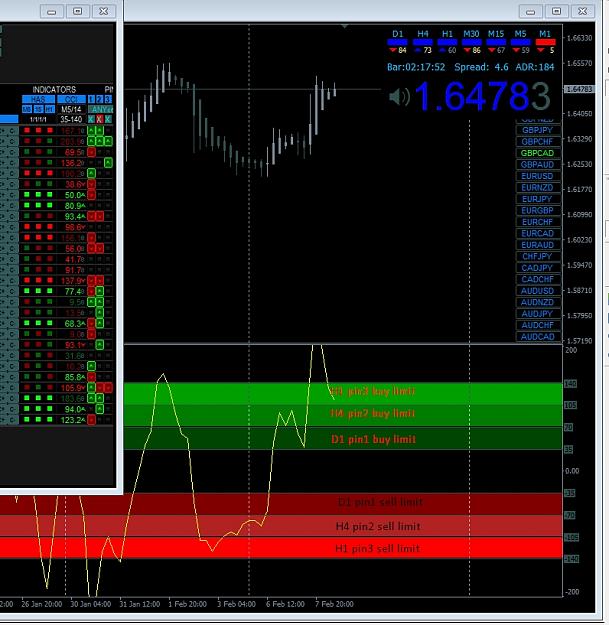Toggle pin 2 button in dashboard header
The width and height of the screenshot is (609, 625).
(99, 99)
